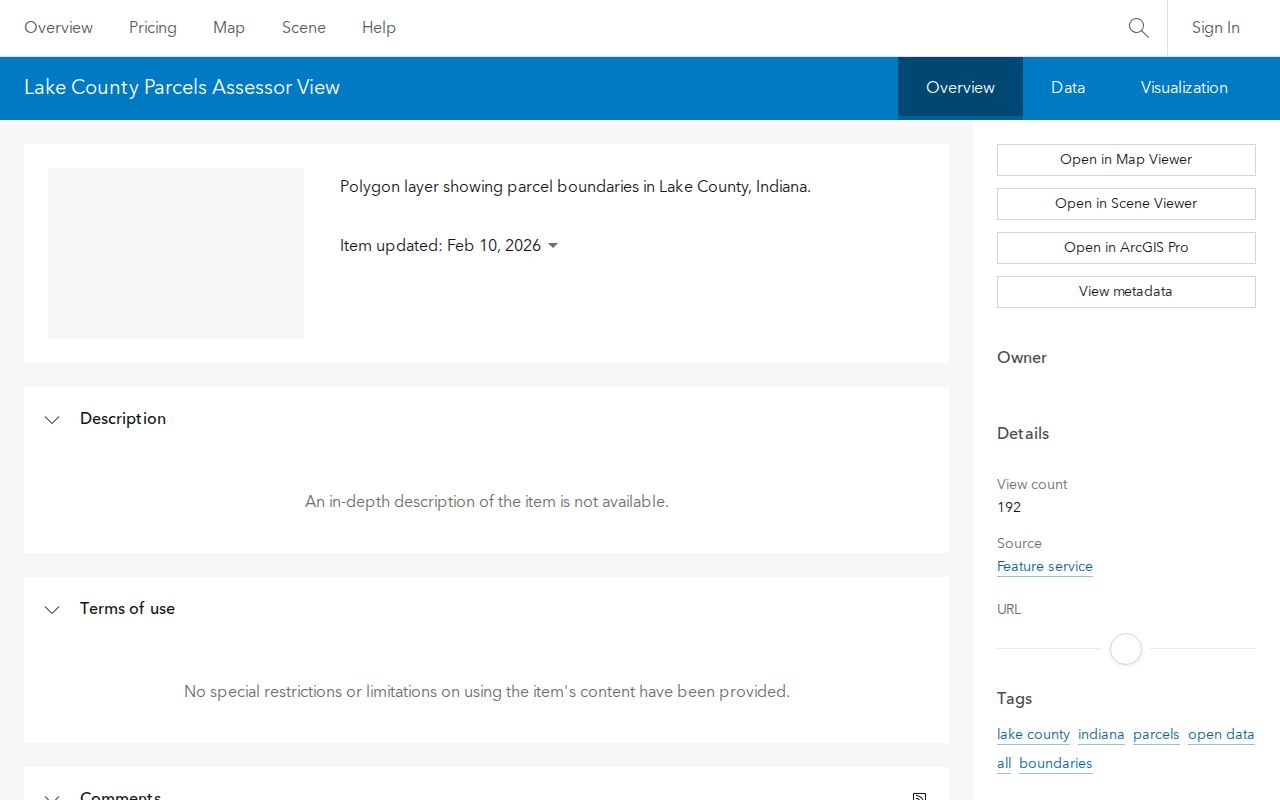Collapse the Terms of use section
The image size is (1280, 800).
click(52, 610)
